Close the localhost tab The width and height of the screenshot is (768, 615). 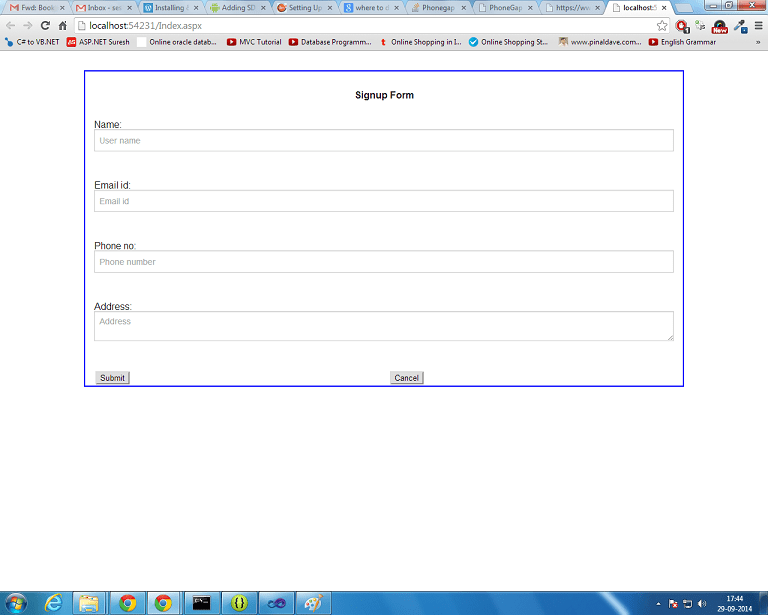664,8
